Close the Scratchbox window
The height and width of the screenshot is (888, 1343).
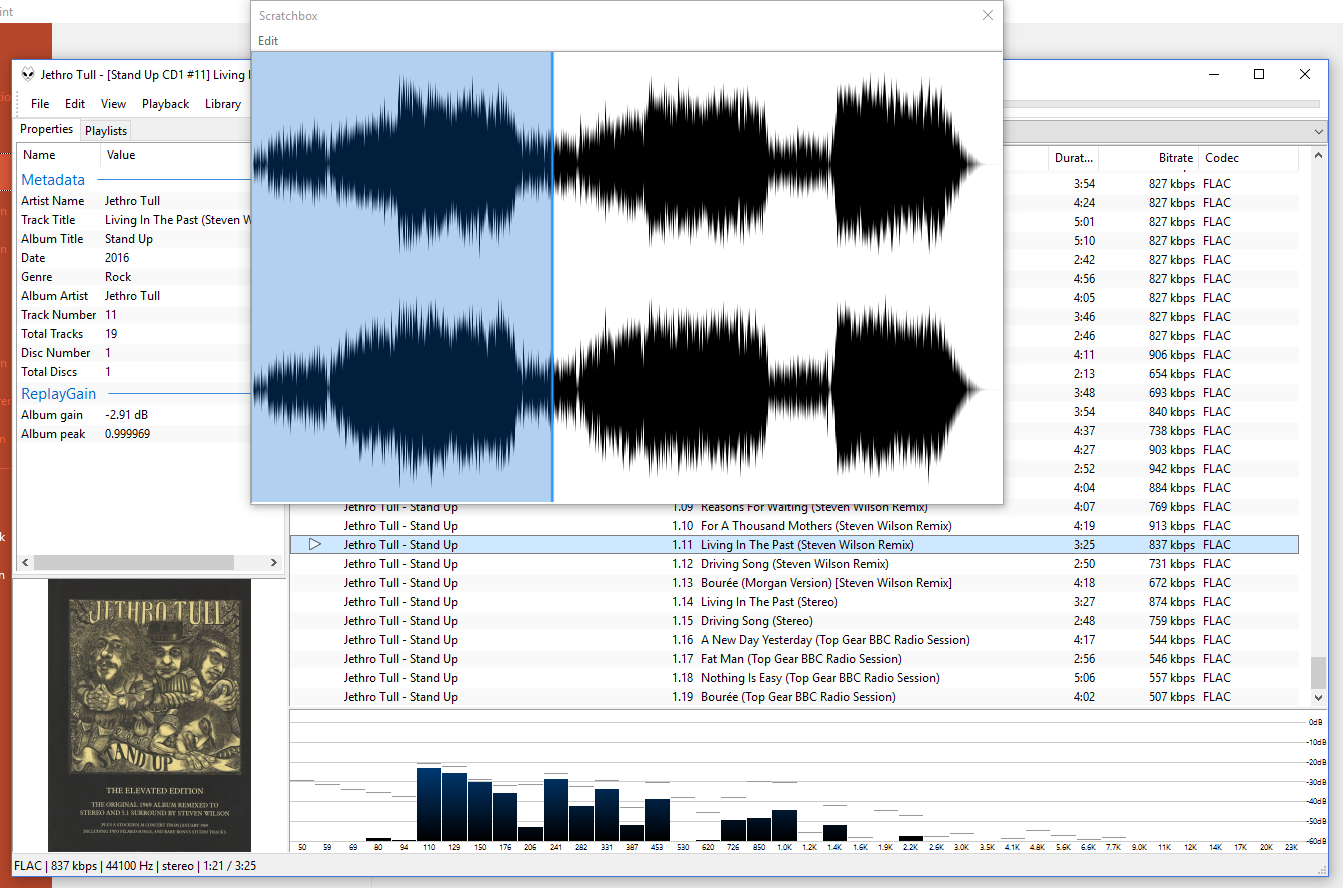(988, 15)
